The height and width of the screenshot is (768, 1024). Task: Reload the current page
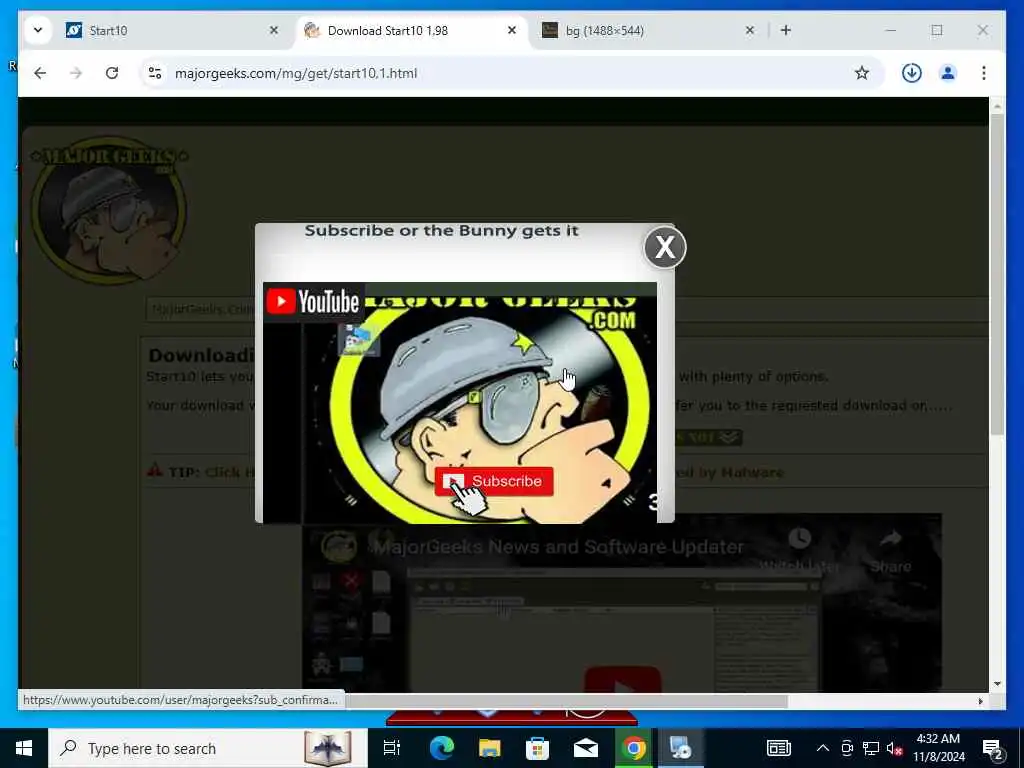pos(112,73)
